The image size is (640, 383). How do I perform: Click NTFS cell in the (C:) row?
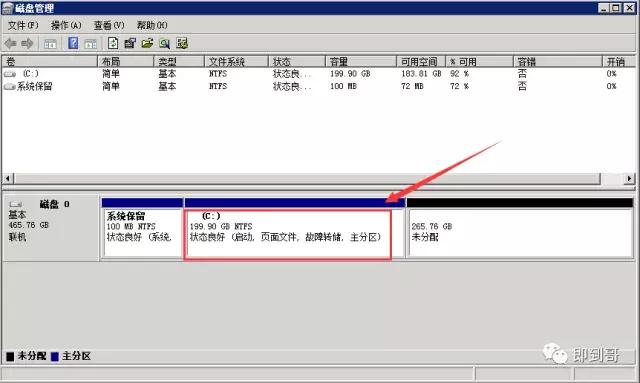coord(218,74)
